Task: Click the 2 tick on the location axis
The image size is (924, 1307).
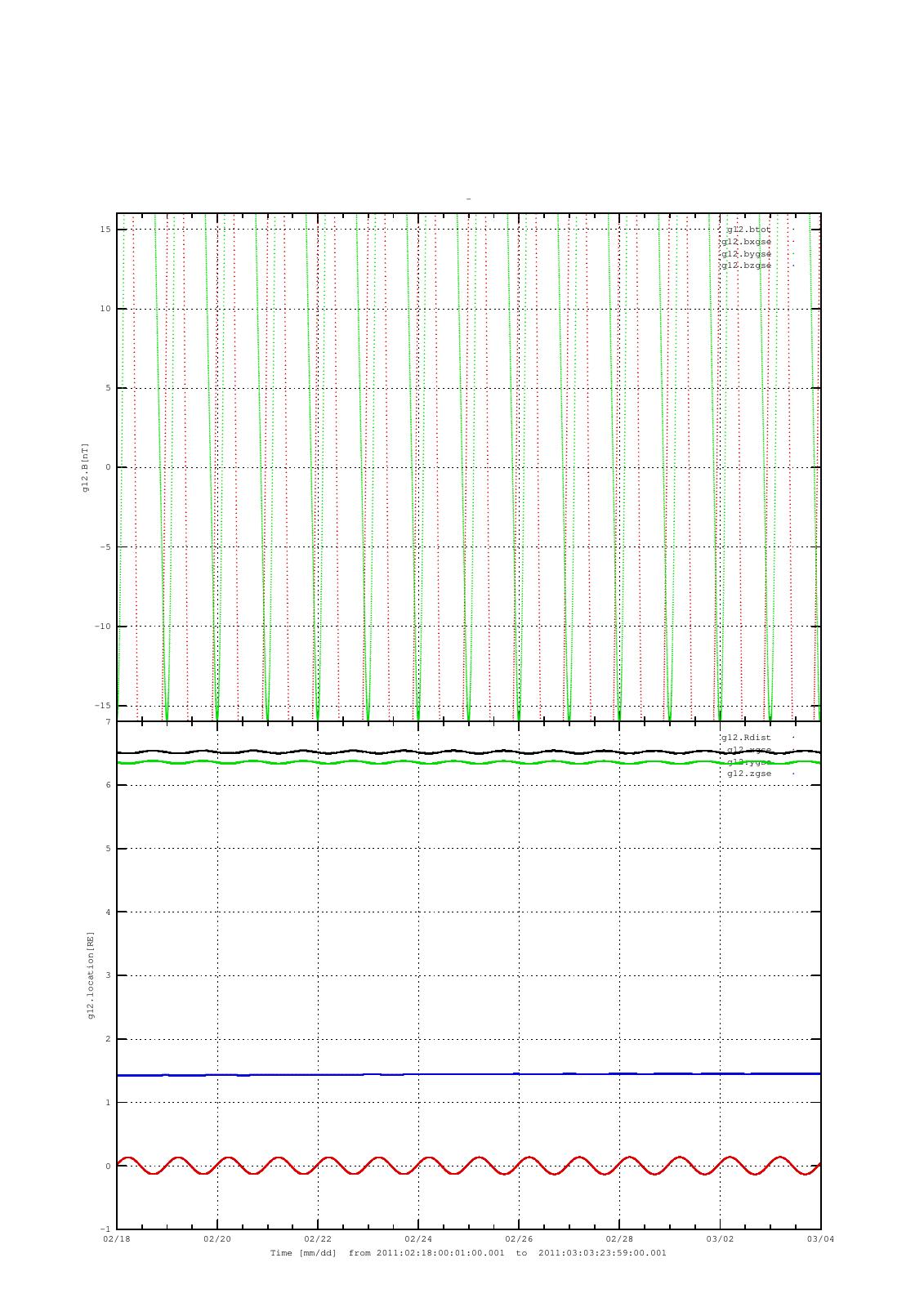Action: pyautogui.click(x=107, y=1039)
